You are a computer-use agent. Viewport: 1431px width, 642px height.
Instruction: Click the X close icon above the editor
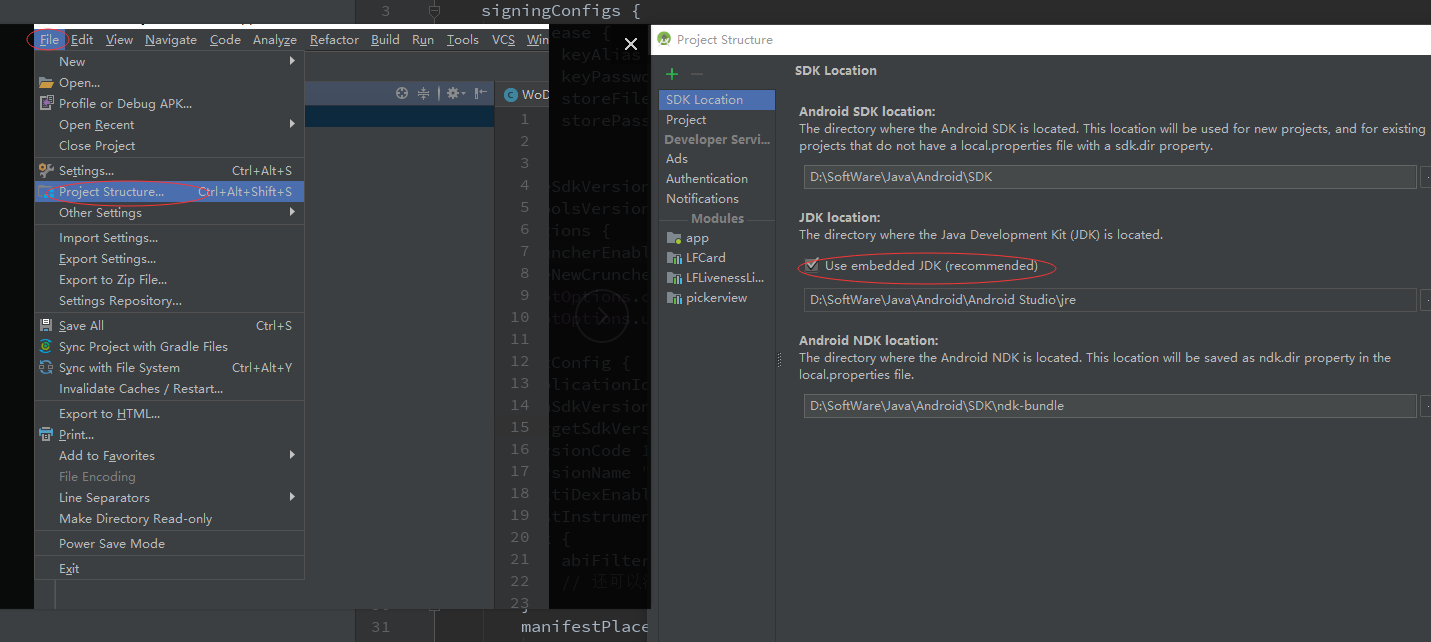(630, 44)
